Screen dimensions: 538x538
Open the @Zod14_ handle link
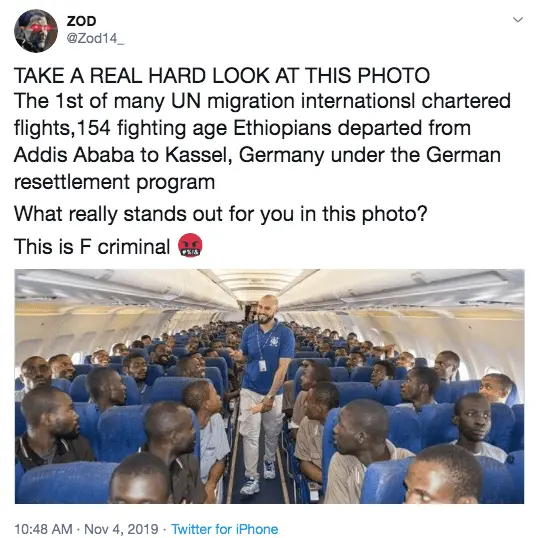tap(95, 39)
